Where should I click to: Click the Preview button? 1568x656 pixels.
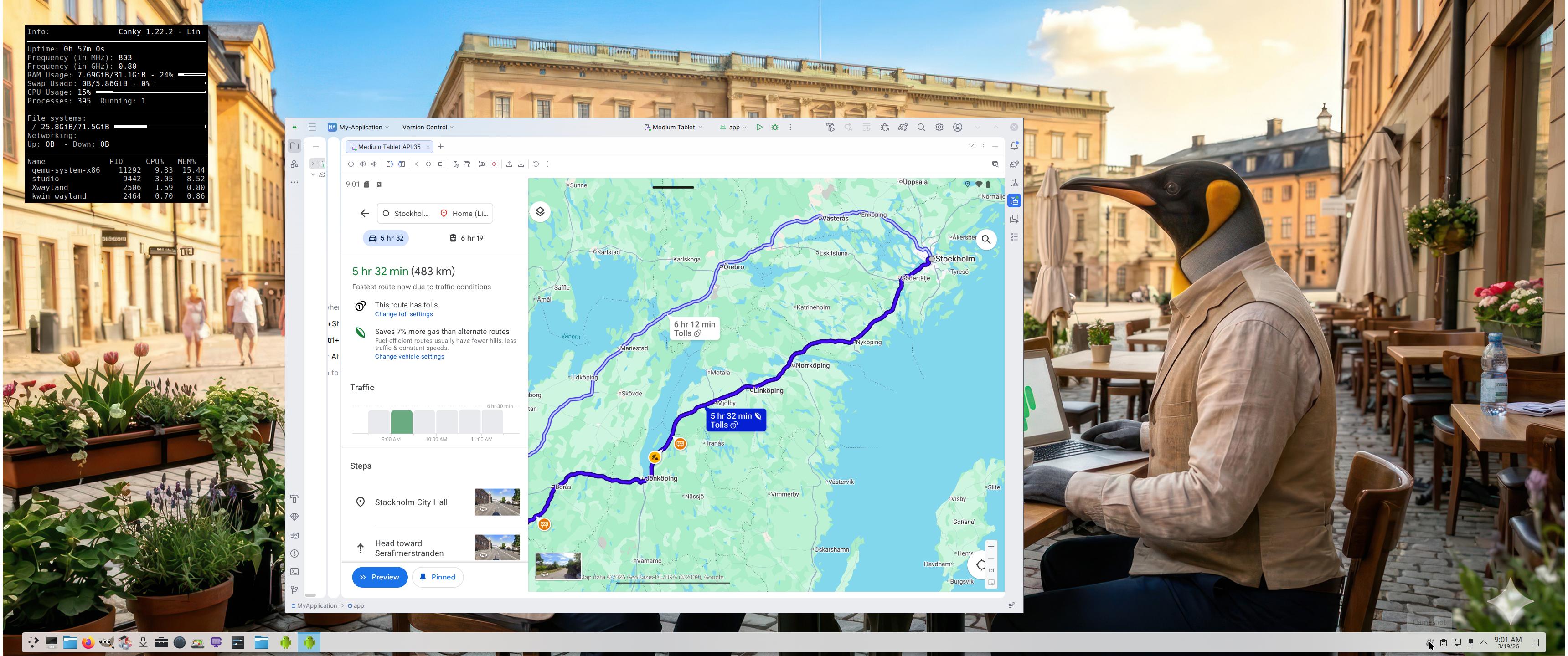tap(379, 577)
